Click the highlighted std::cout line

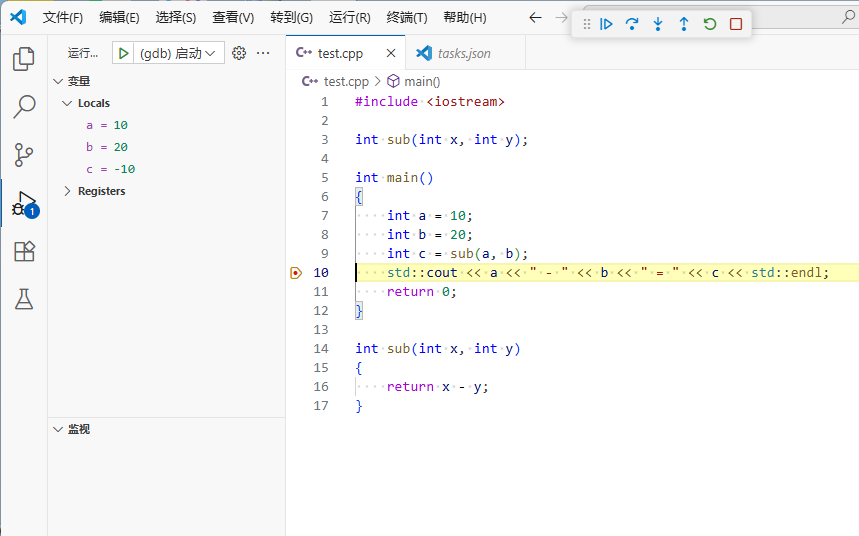click(607, 272)
